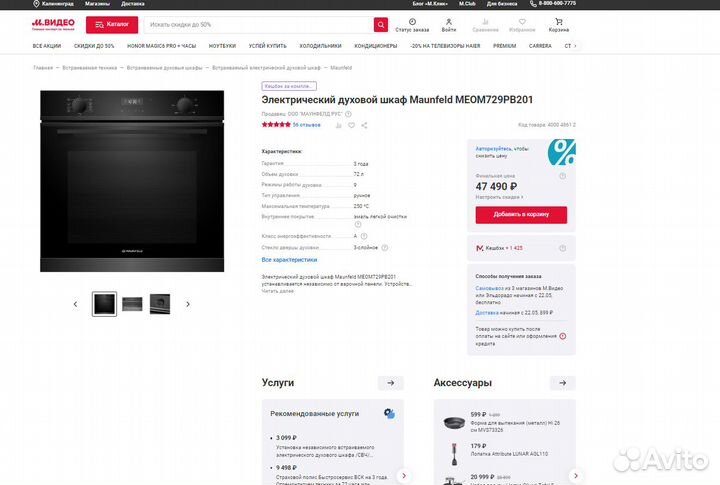Screen dimensions: 720x485
Task: Open the 56 отзывов reviews link
Action: (x=307, y=125)
